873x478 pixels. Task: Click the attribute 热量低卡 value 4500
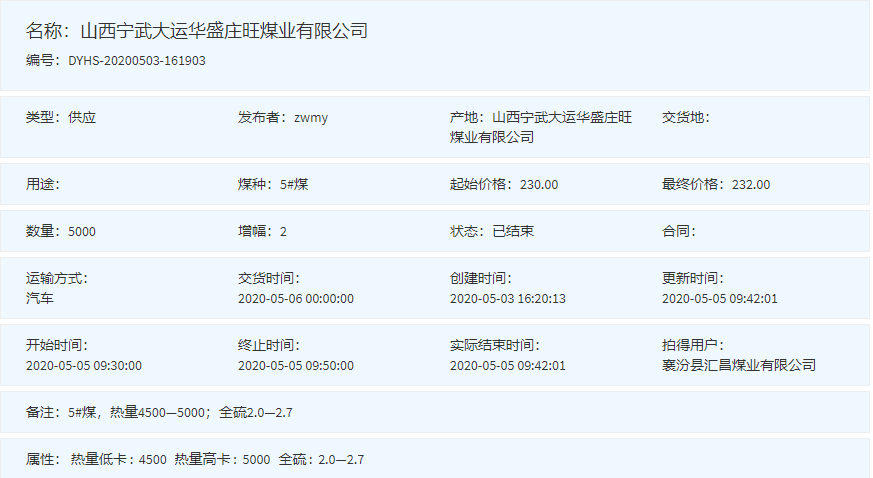click(x=153, y=460)
